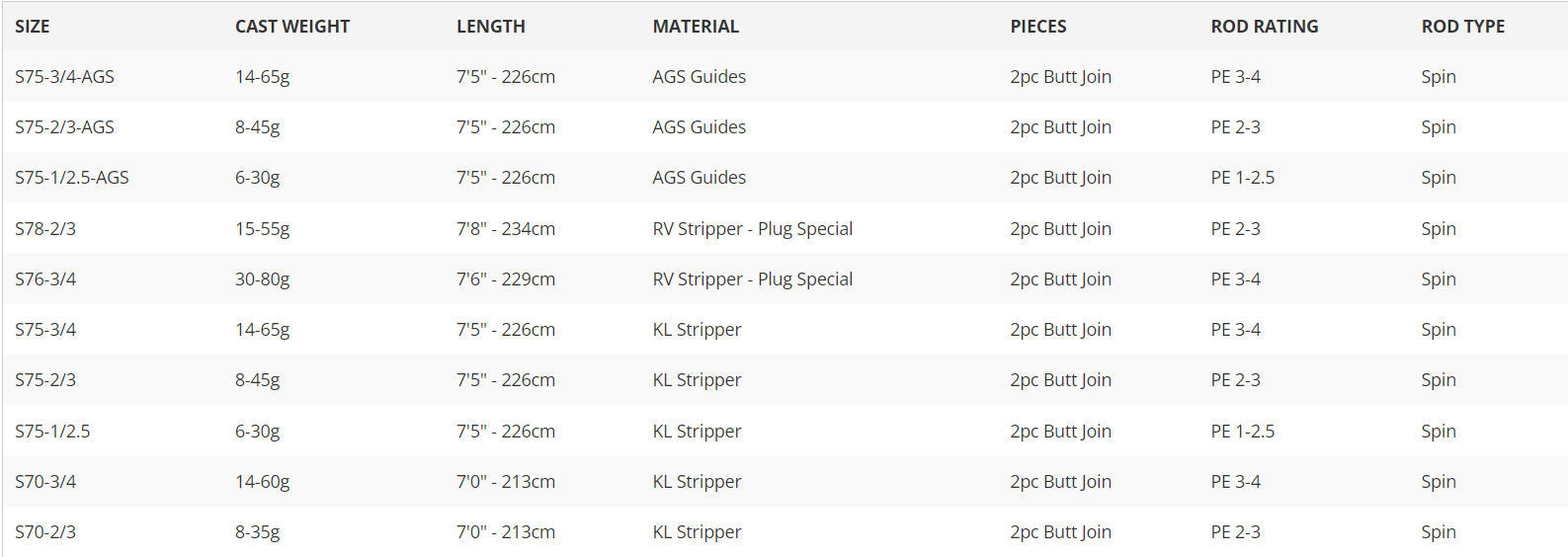This screenshot has width=1568, height=557.
Task: Click the S70-2/3 size cell
Action: [45, 532]
